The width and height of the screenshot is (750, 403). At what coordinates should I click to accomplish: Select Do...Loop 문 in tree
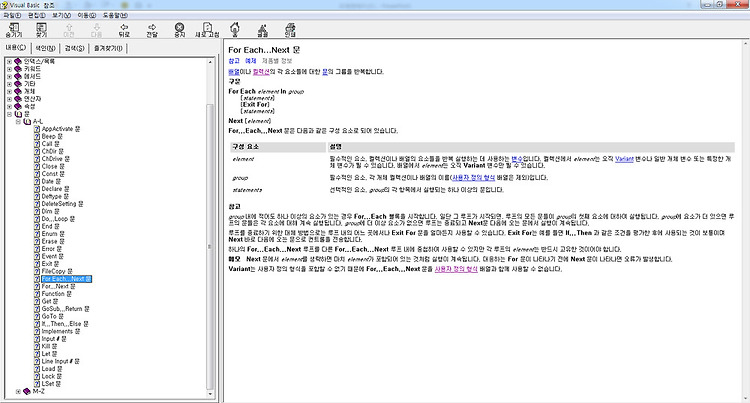tap(58, 219)
